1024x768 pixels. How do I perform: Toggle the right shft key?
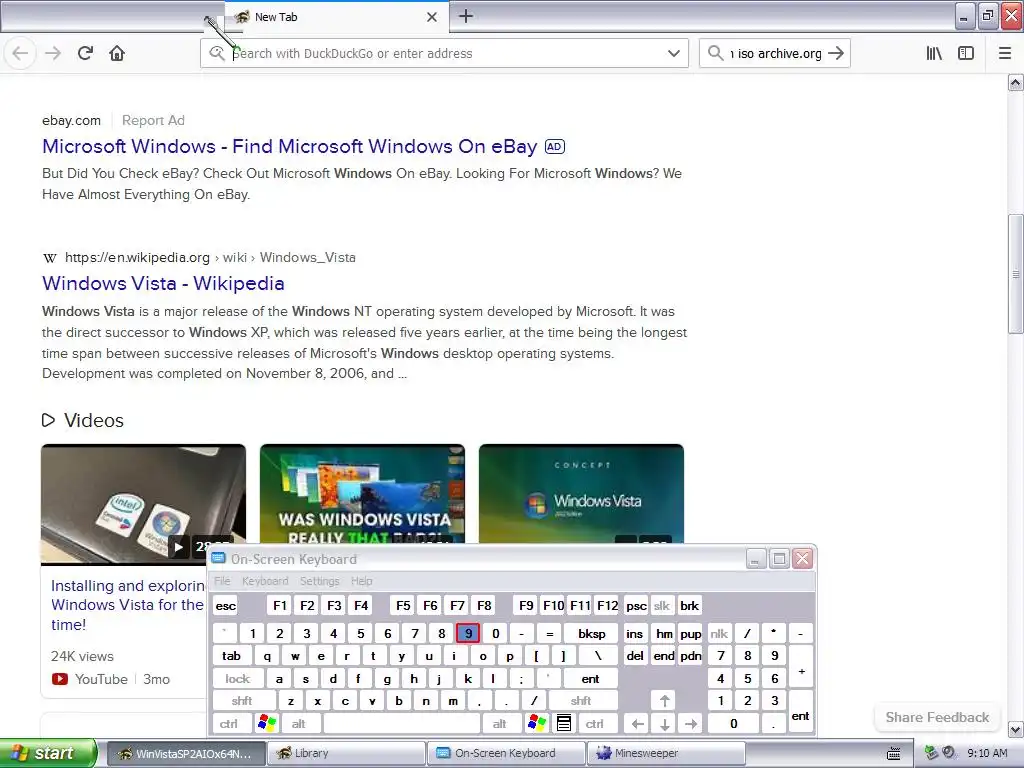click(x=581, y=701)
